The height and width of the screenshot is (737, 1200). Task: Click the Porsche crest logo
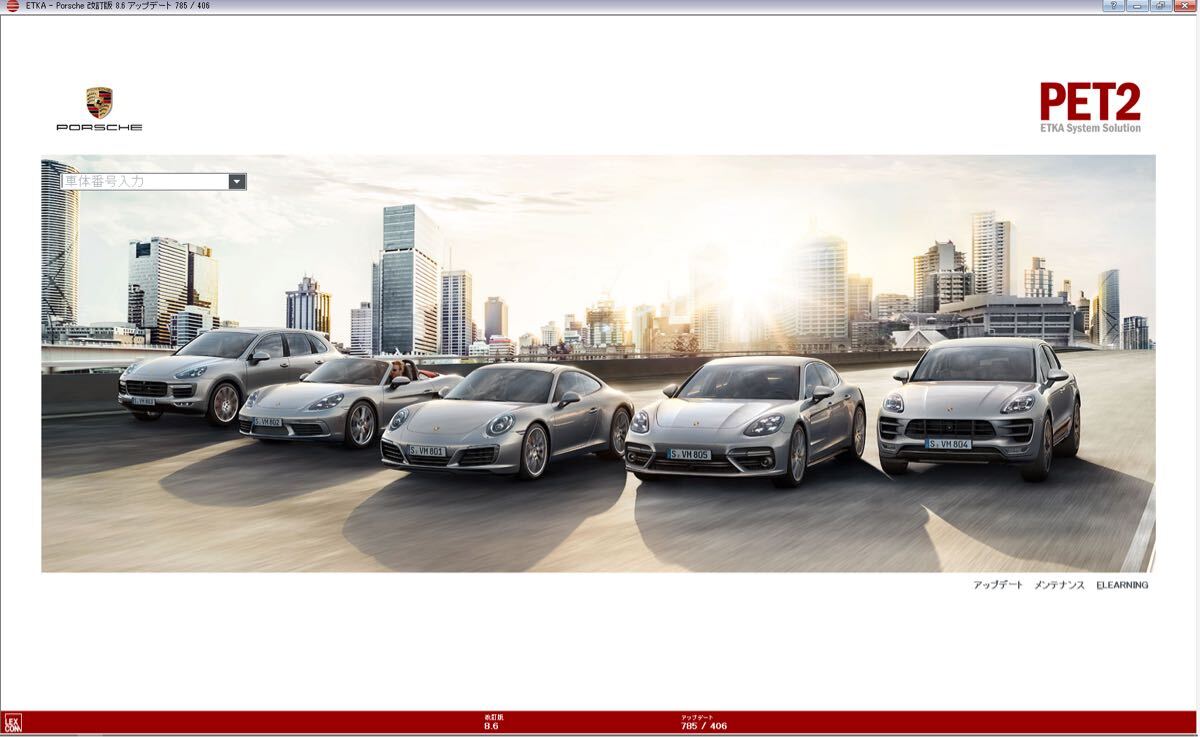[99, 103]
